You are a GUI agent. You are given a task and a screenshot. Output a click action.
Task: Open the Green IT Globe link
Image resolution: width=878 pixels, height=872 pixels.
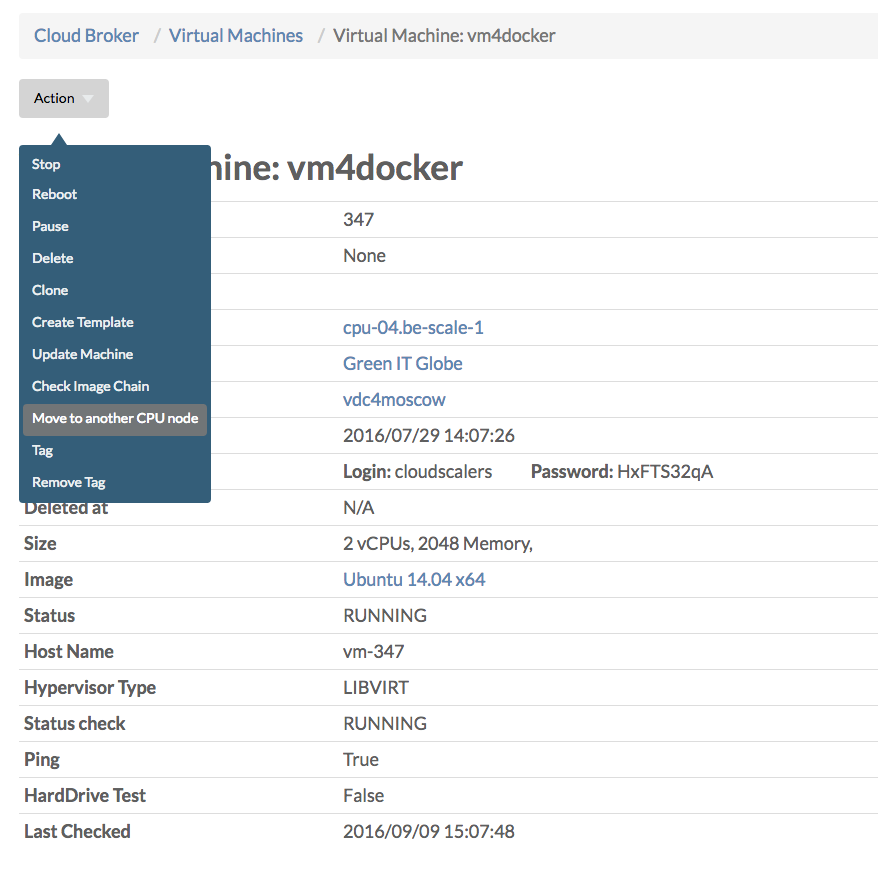(x=402, y=363)
